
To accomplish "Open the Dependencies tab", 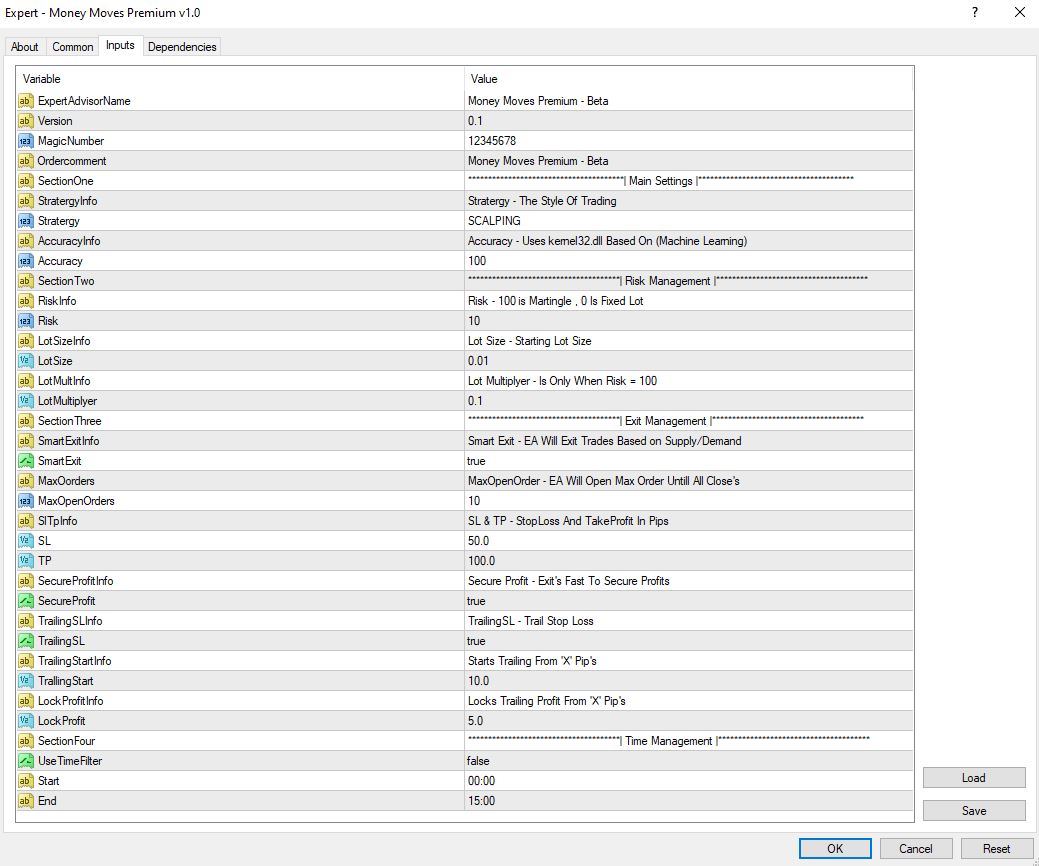I will (182, 47).
